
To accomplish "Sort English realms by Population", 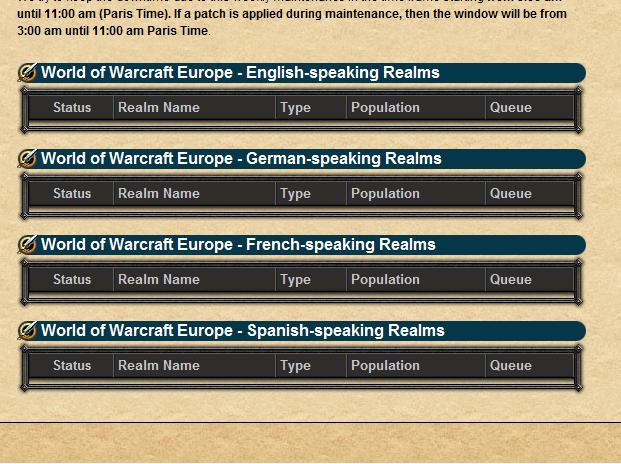I will 385,107.
